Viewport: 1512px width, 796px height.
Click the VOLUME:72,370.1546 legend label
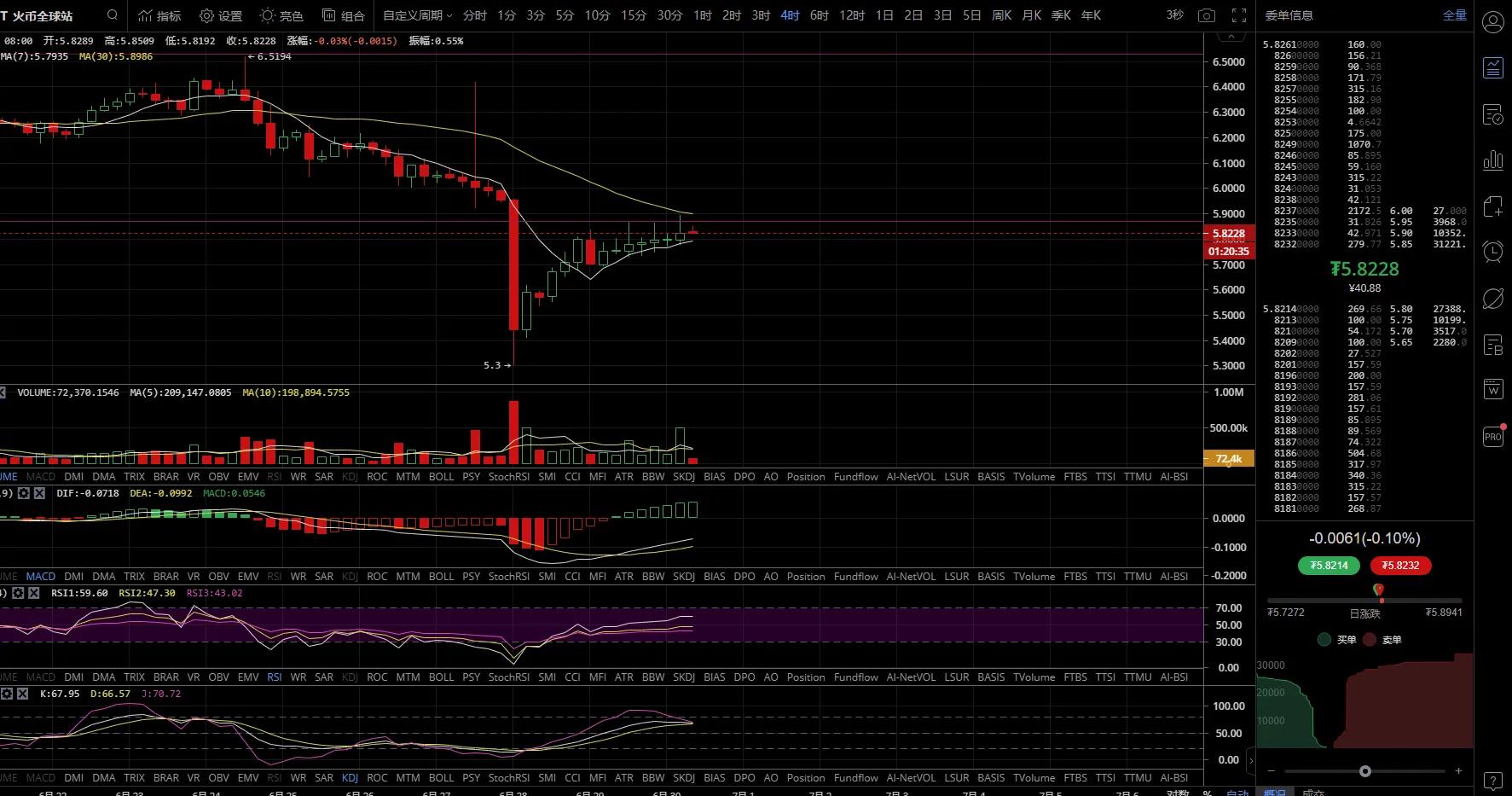click(x=68, y=392)
